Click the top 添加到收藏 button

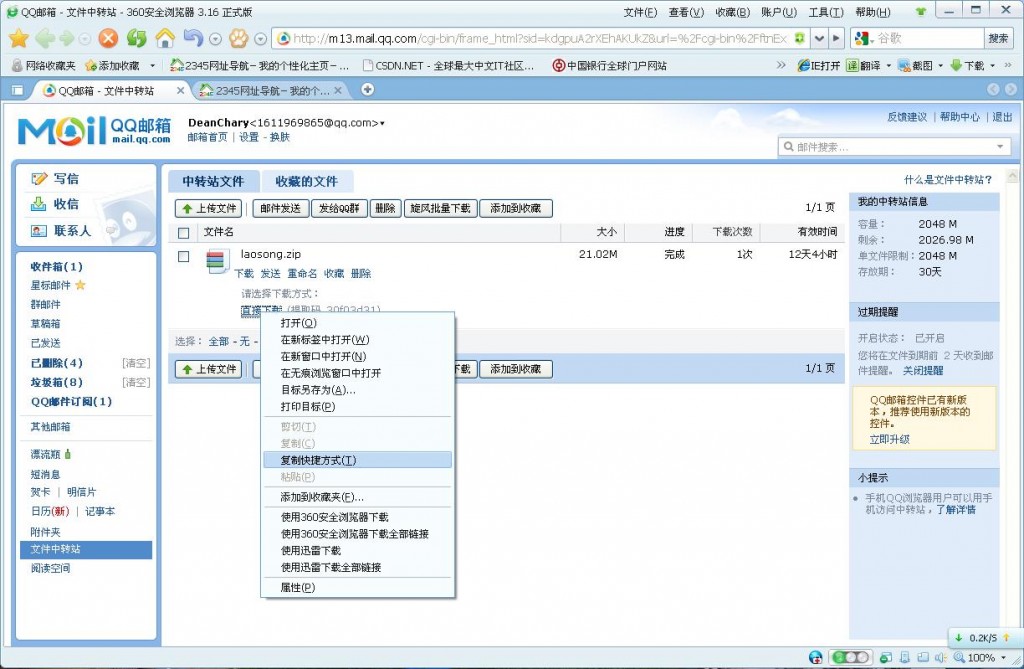point(516,208)
